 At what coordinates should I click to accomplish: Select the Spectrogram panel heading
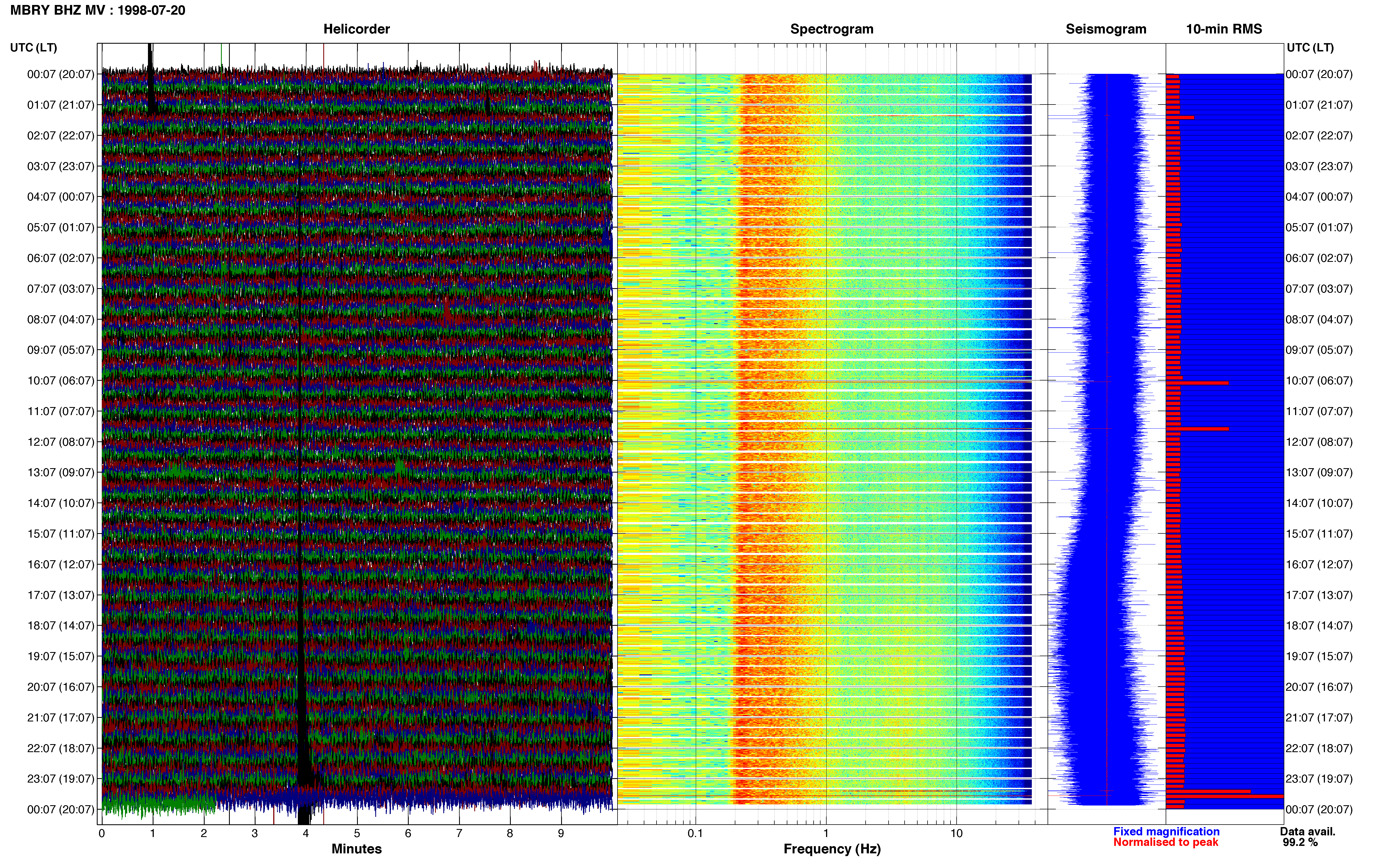832,29
